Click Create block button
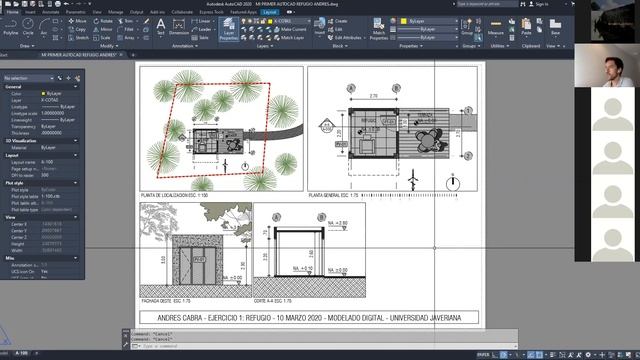Screen dimensions: 640x360 338,21
